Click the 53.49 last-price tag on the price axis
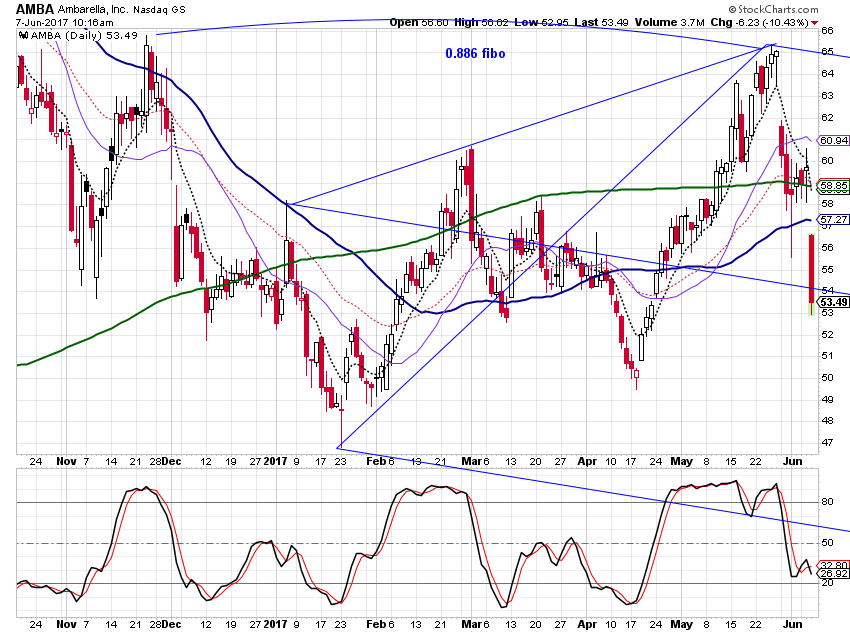The width and height of the screenshot is (850, 633). coord(833,302)
